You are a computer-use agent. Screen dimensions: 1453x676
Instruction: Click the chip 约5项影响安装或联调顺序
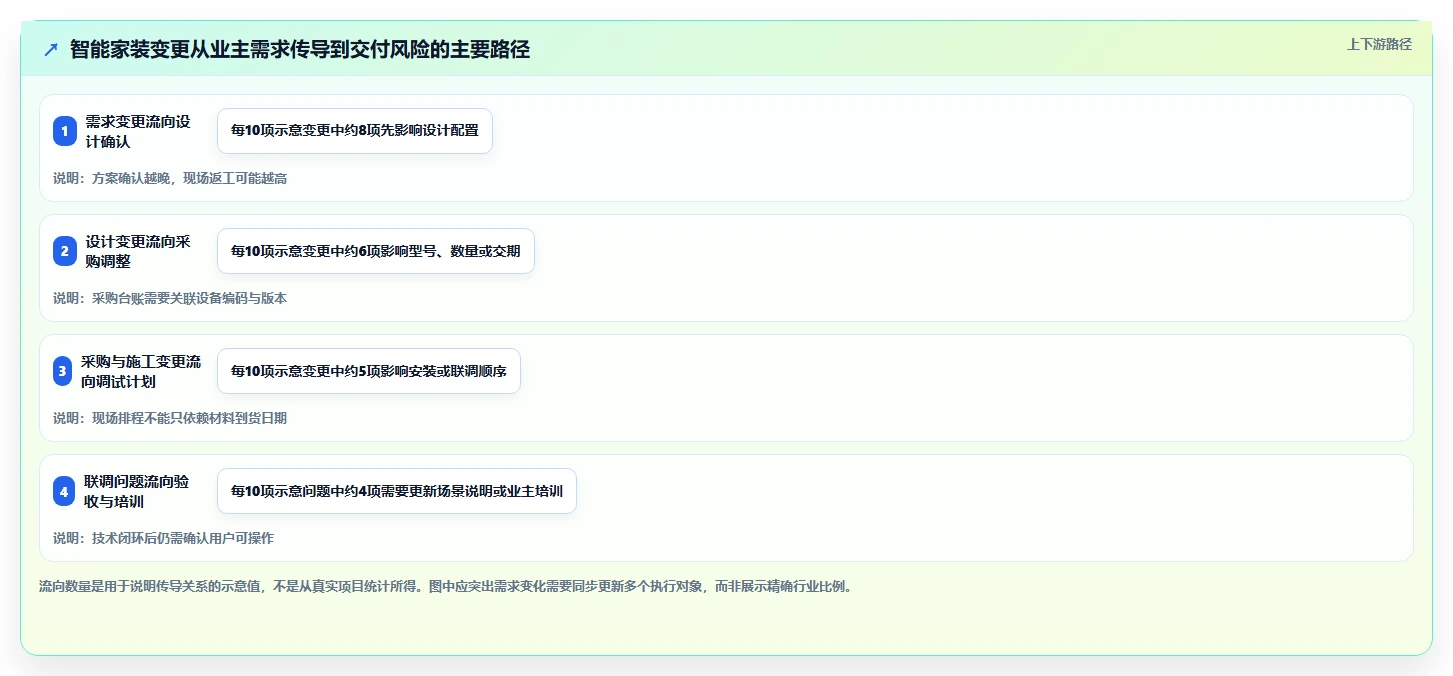(369, 371)
